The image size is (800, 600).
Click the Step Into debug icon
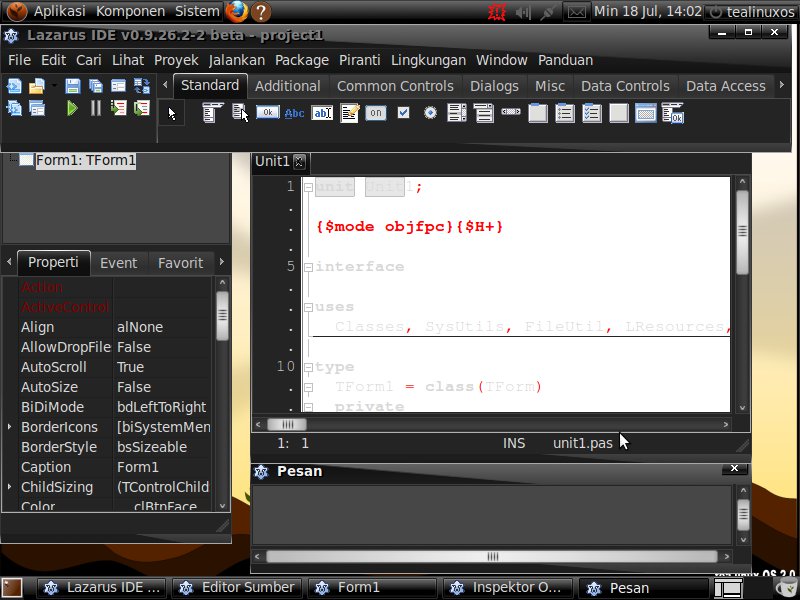tap(118, 108)
